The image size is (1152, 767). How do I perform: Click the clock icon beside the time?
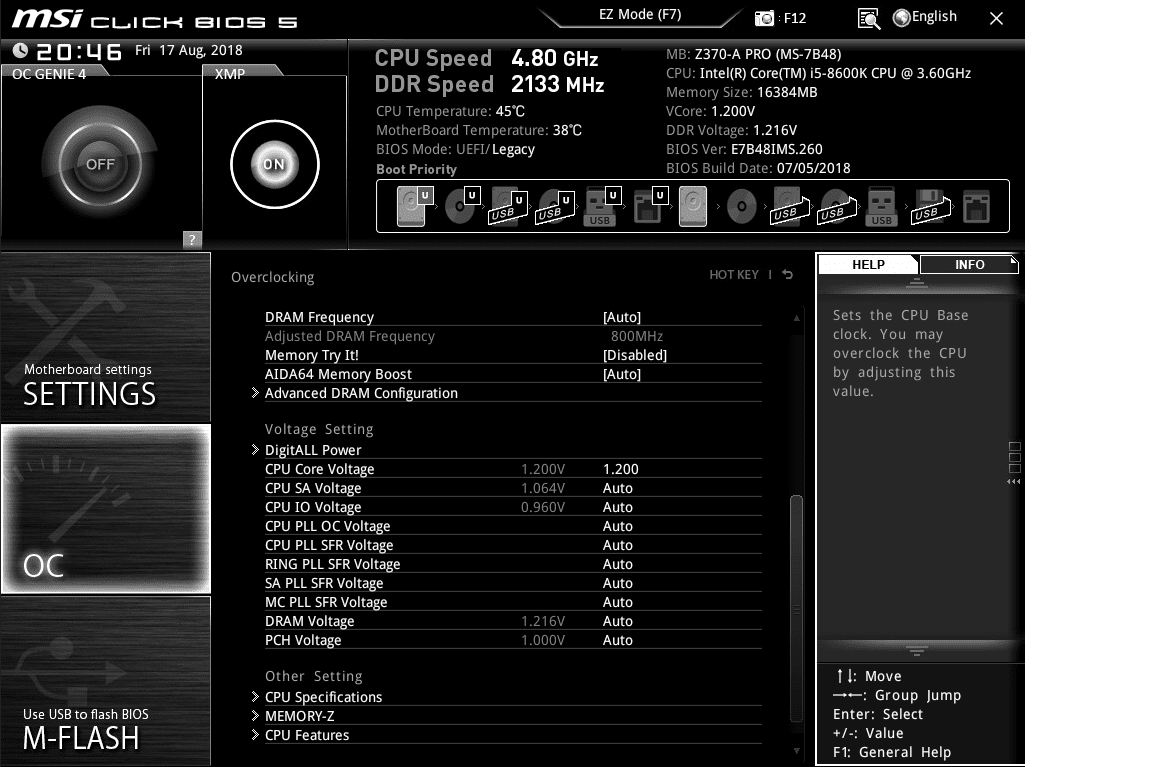(21, 51)
